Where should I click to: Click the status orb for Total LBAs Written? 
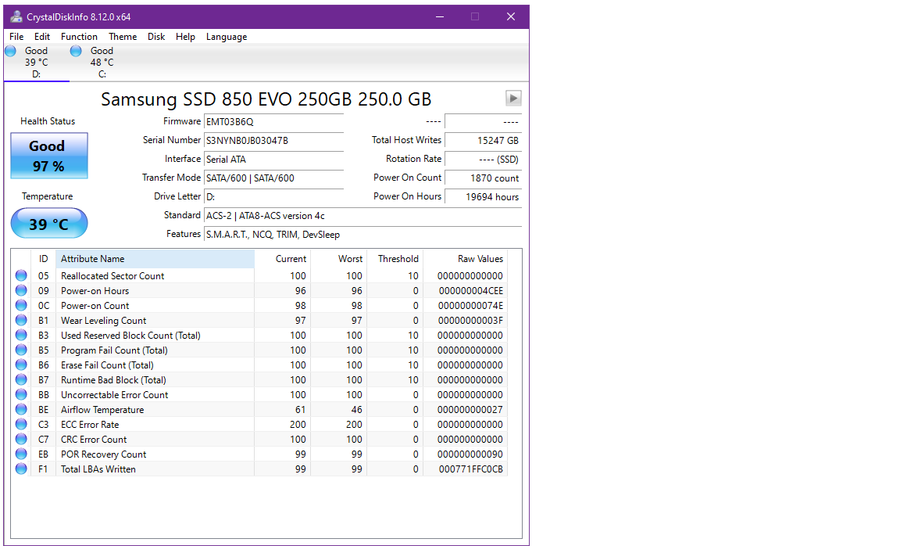(x=21, y=469)
